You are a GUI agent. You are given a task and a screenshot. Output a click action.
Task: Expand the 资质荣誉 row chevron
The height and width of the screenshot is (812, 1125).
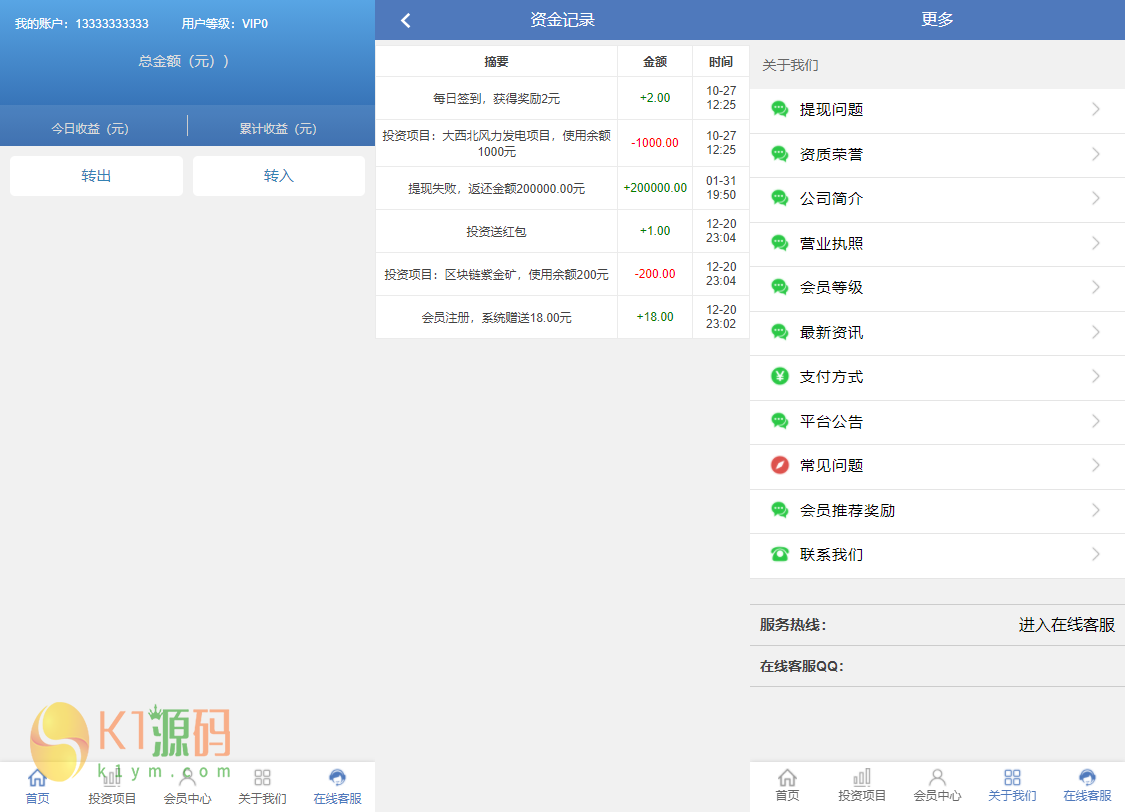point(1096,154)
